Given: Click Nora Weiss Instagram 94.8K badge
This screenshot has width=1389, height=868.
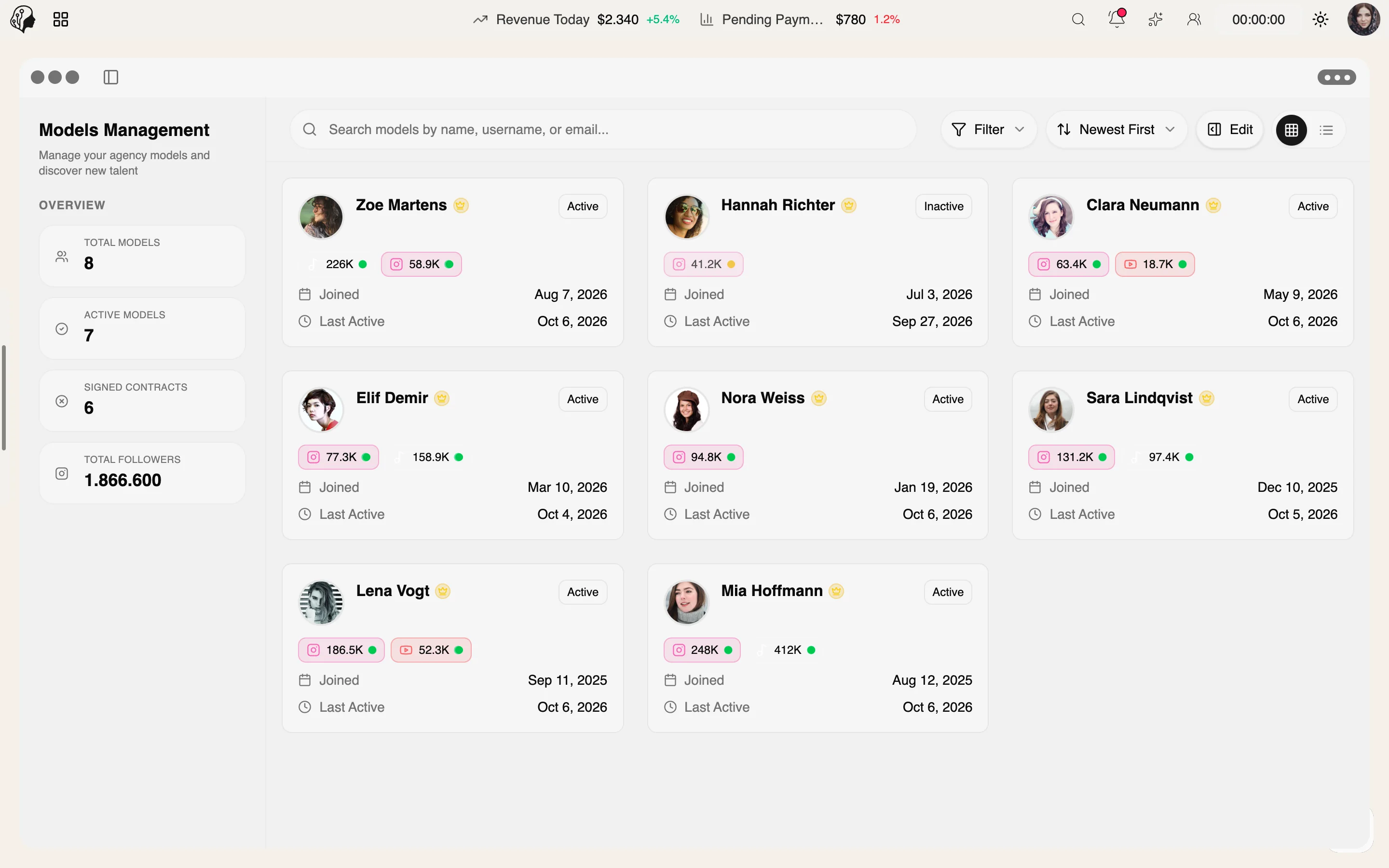Looking at the screenshot, I should (x=703, y=457).
